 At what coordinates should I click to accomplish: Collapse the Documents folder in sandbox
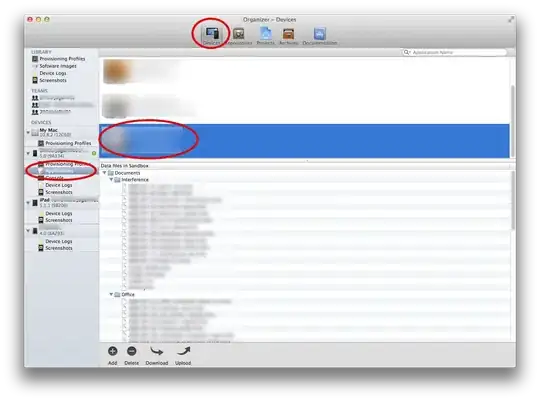(x=104, y=173)
